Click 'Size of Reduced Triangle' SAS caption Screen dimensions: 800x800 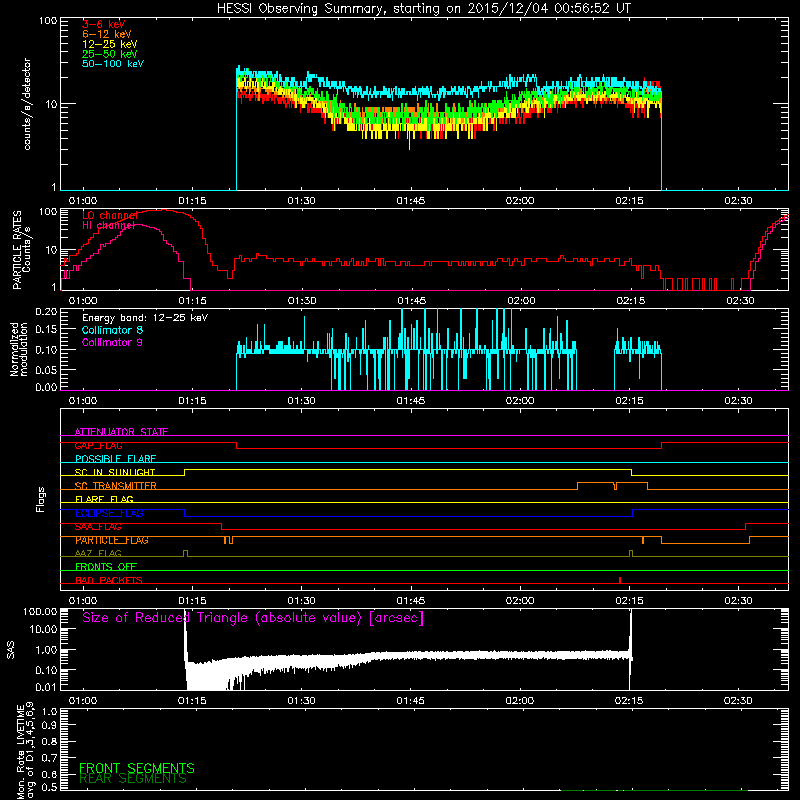tap(253, 618)
